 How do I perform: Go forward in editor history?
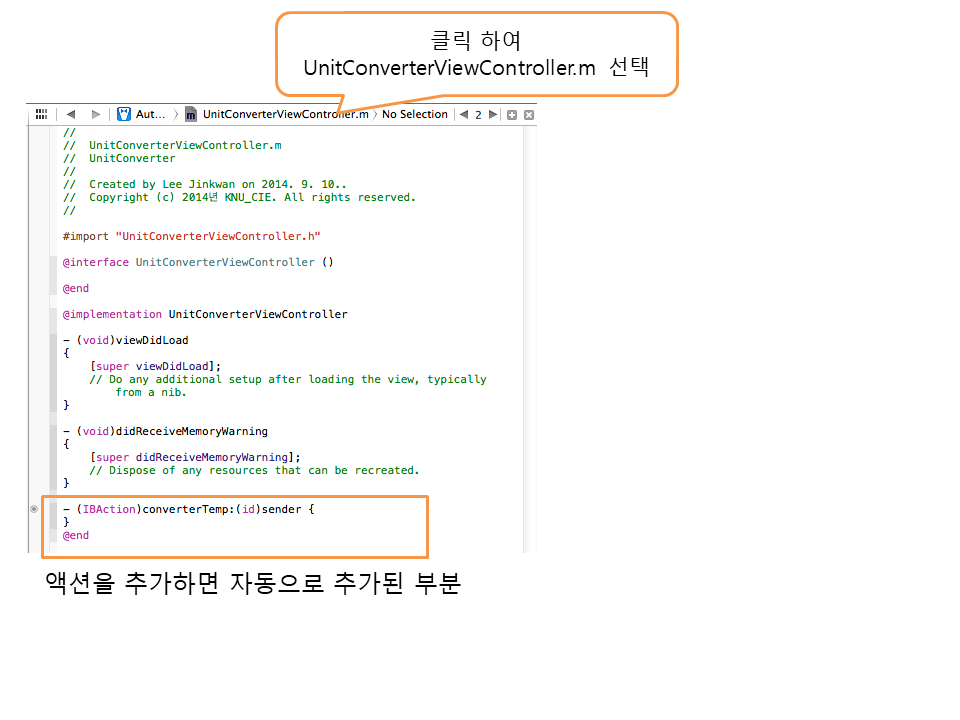pos(95,115)
